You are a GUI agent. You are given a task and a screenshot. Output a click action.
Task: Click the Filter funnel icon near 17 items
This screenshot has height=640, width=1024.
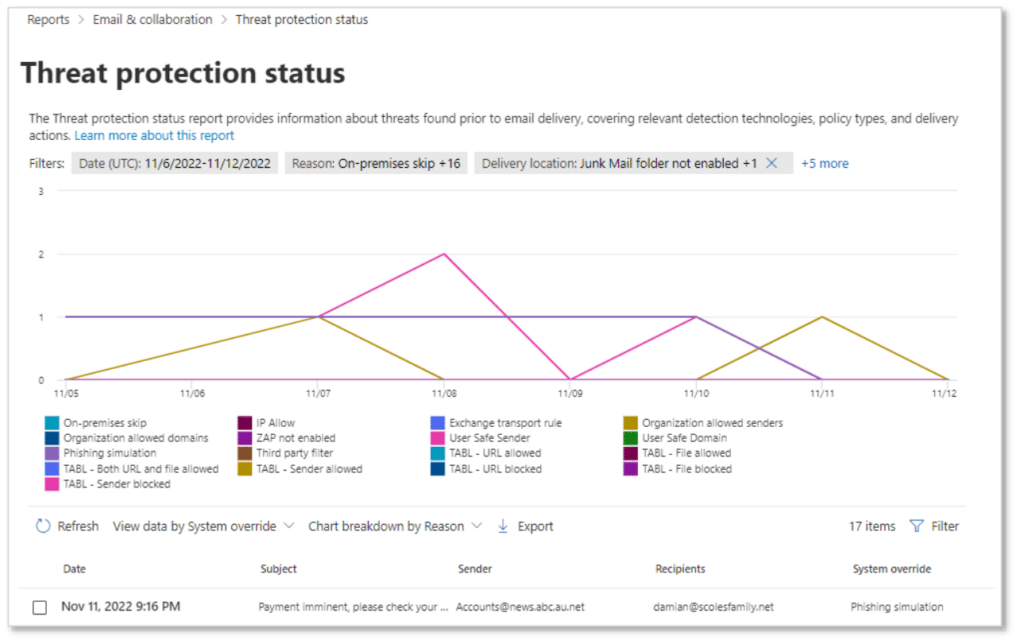tap(918, 526)
